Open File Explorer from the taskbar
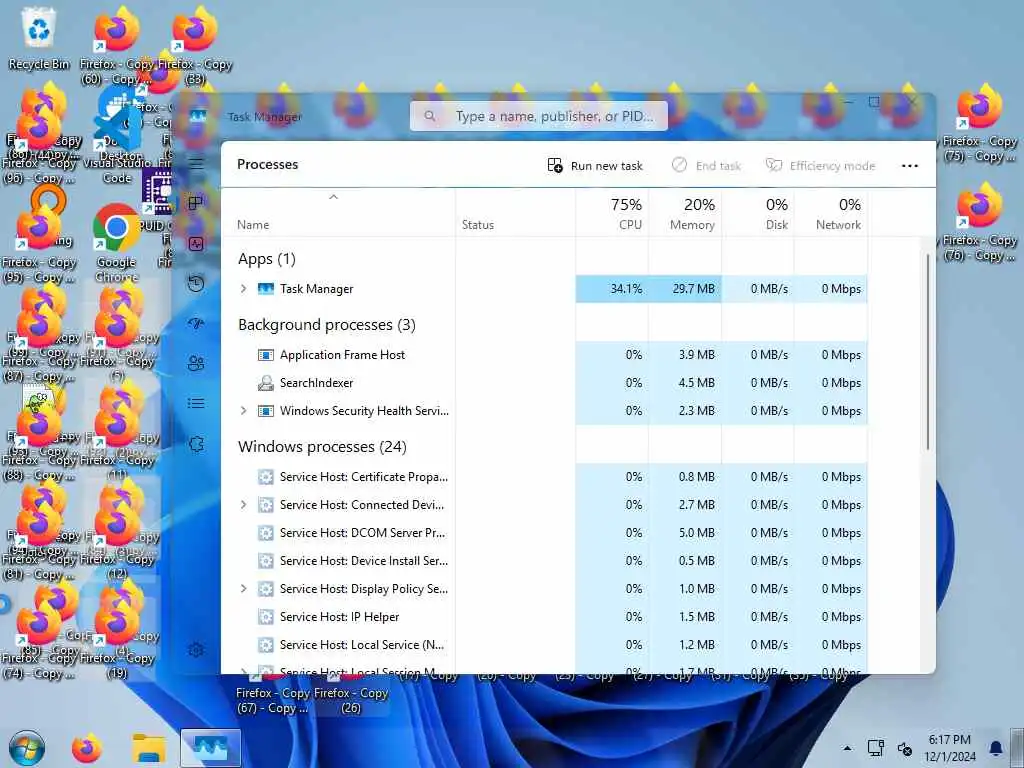 coord(149,748)
